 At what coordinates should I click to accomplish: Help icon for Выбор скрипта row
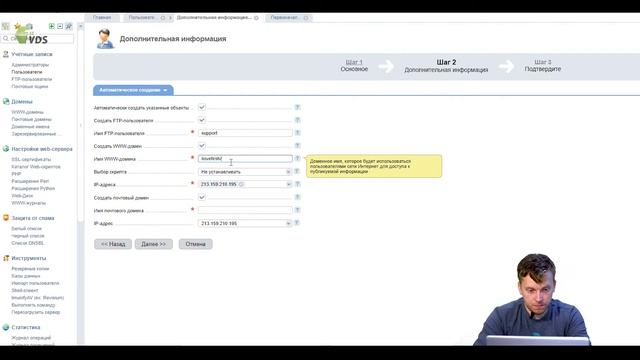point(298,171)
